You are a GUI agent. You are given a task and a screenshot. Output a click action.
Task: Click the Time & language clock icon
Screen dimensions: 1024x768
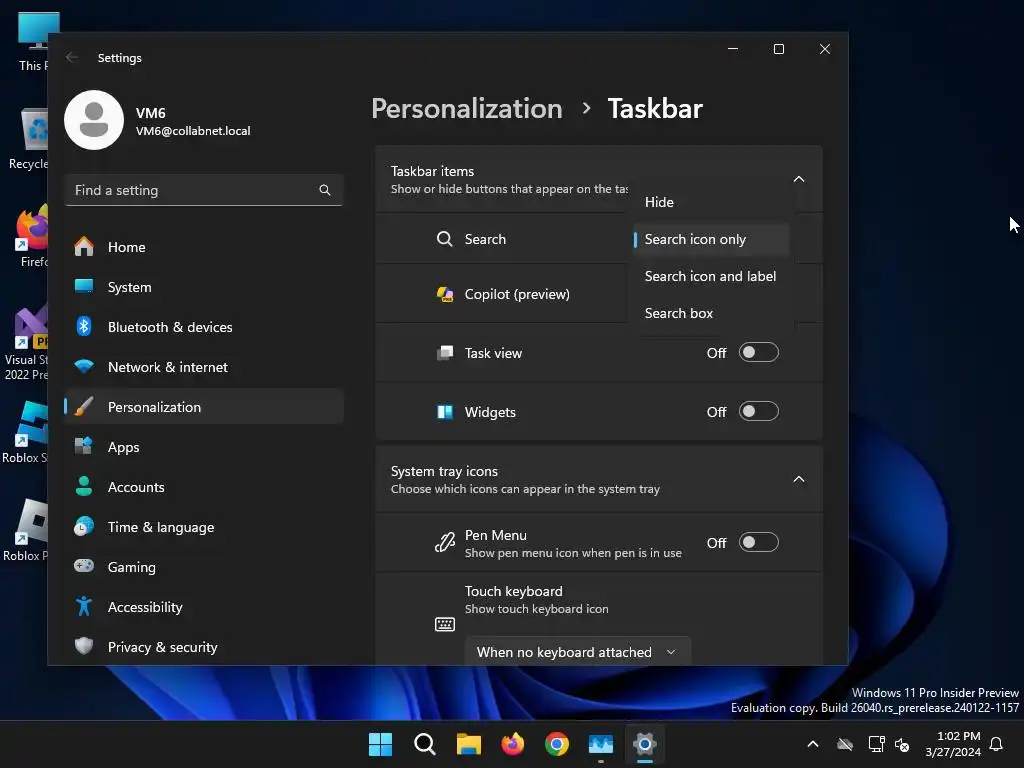coord(84,526)
